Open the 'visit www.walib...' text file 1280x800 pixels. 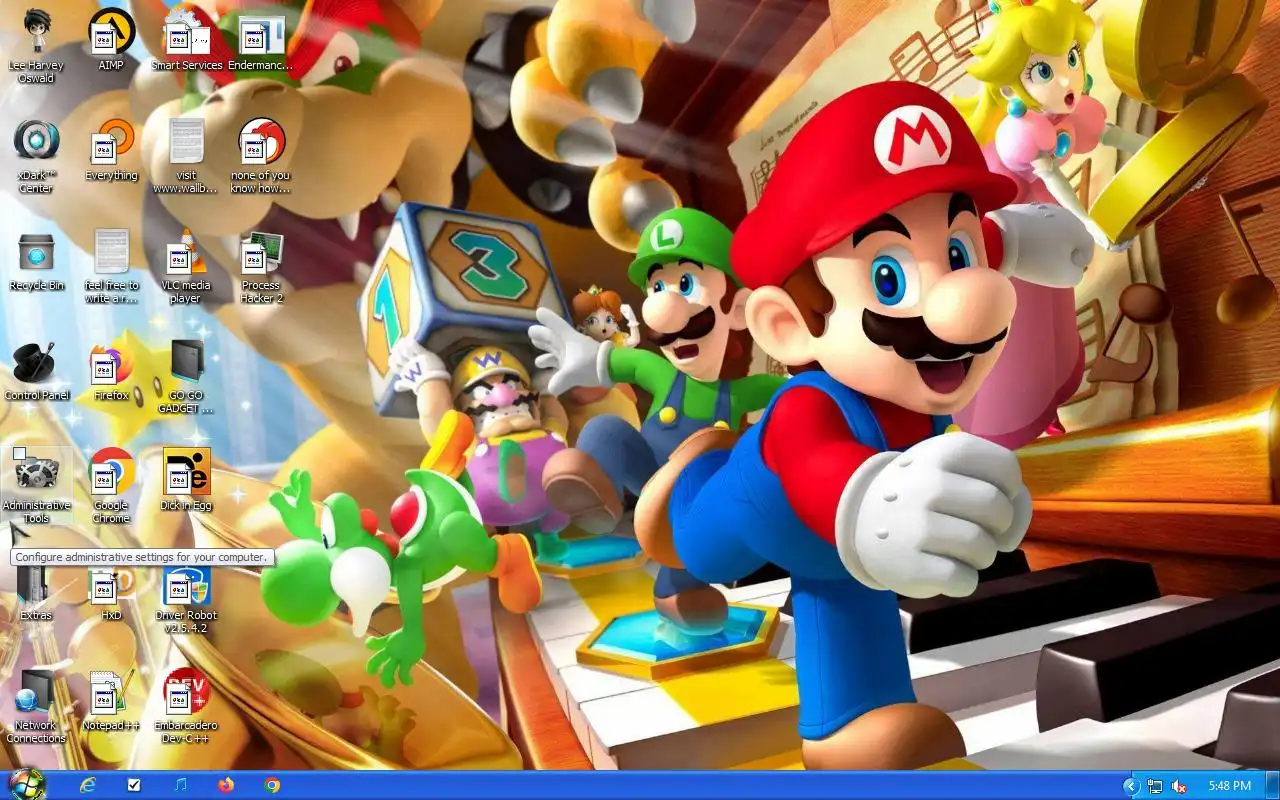pos(186,155)
